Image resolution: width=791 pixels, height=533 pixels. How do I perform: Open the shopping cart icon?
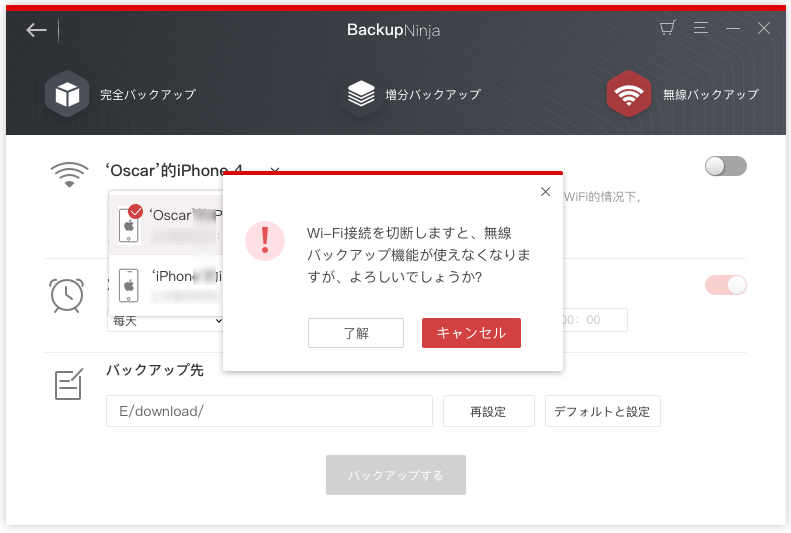[x=668, y=28]
